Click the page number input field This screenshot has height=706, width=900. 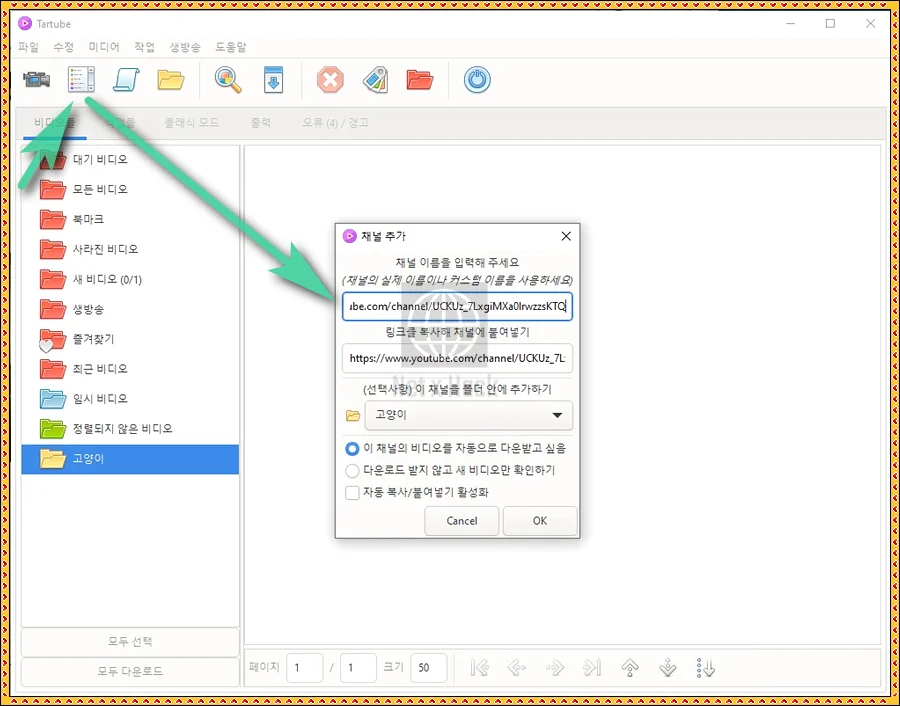pyautogui.click(x=304, y=667)
